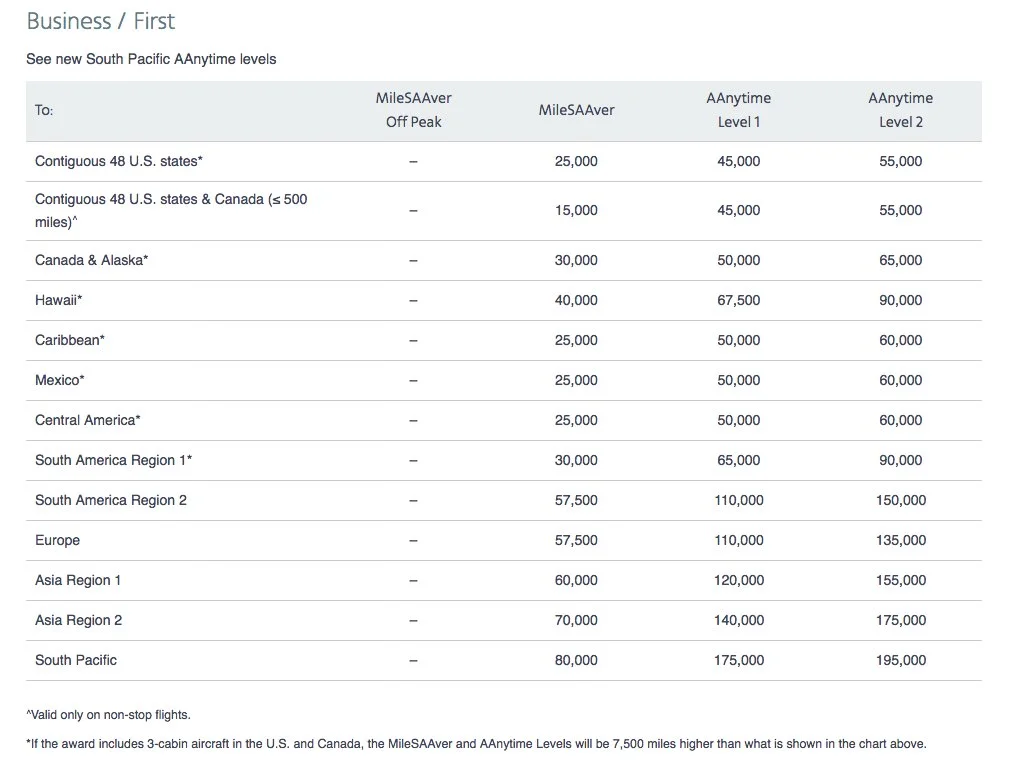This screenshot has width=1027, height=767.
Task: Select Asia Region 1's 120,000 value
Action: click(738, 580)
